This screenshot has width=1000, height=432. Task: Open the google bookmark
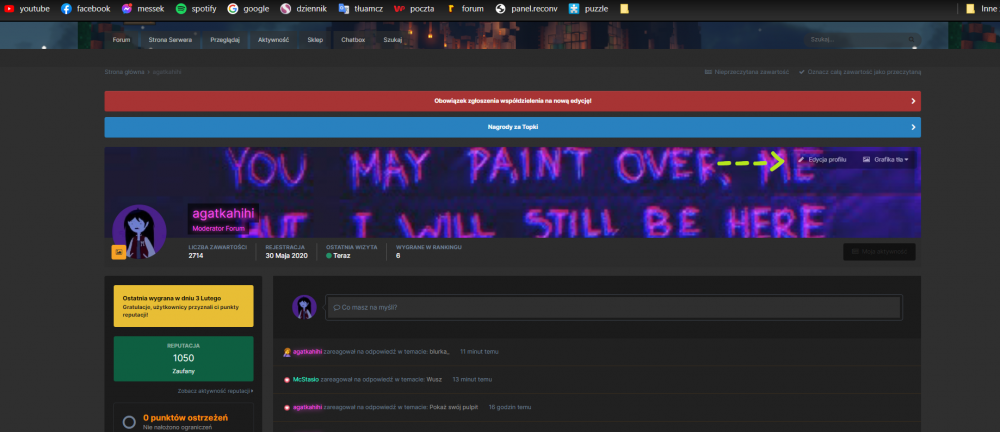(249, 9)
